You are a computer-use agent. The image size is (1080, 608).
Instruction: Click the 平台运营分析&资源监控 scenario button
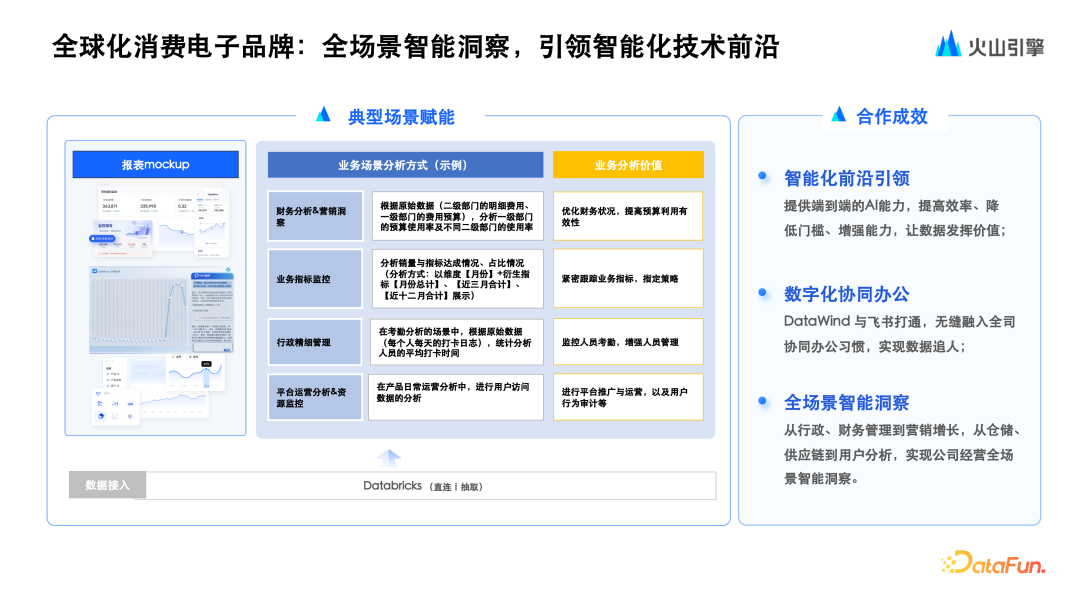315,397
